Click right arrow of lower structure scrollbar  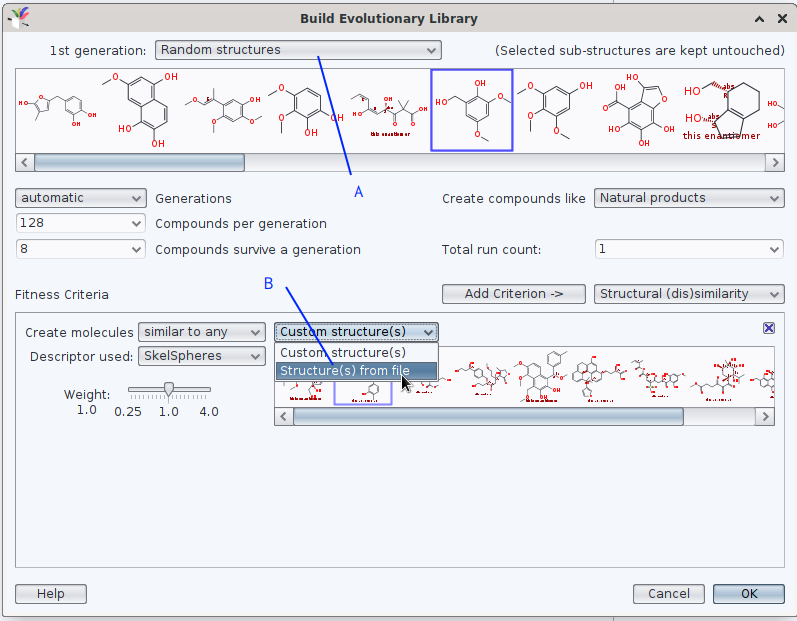click(765, 417)
